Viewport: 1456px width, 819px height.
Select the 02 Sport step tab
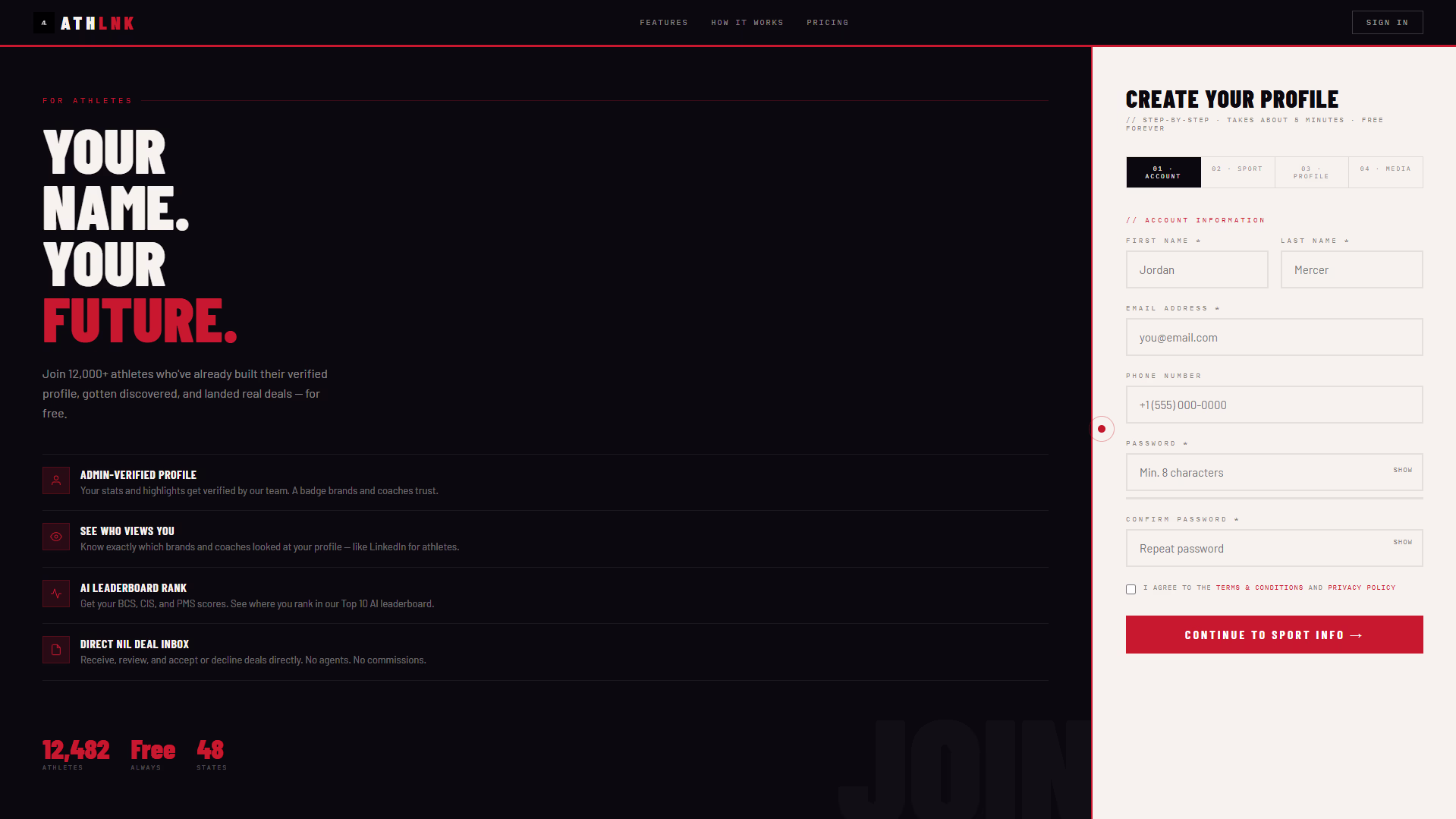coord(1237,172)
